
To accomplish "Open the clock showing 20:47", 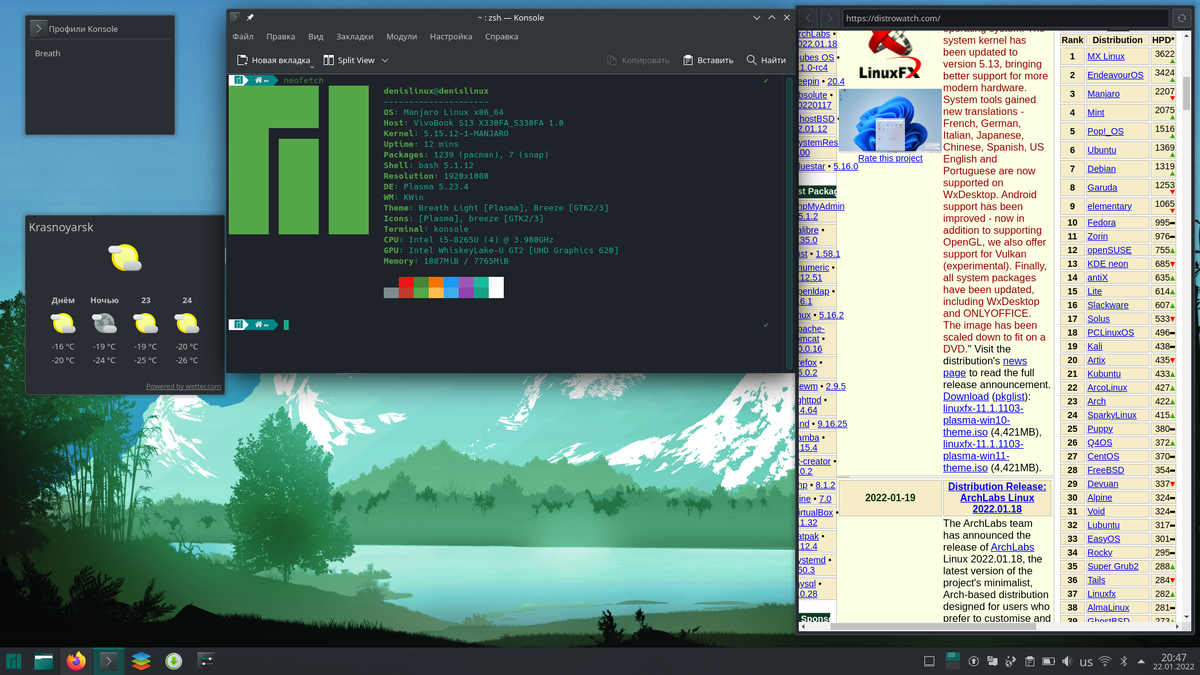I will [x=1173, y=661].
